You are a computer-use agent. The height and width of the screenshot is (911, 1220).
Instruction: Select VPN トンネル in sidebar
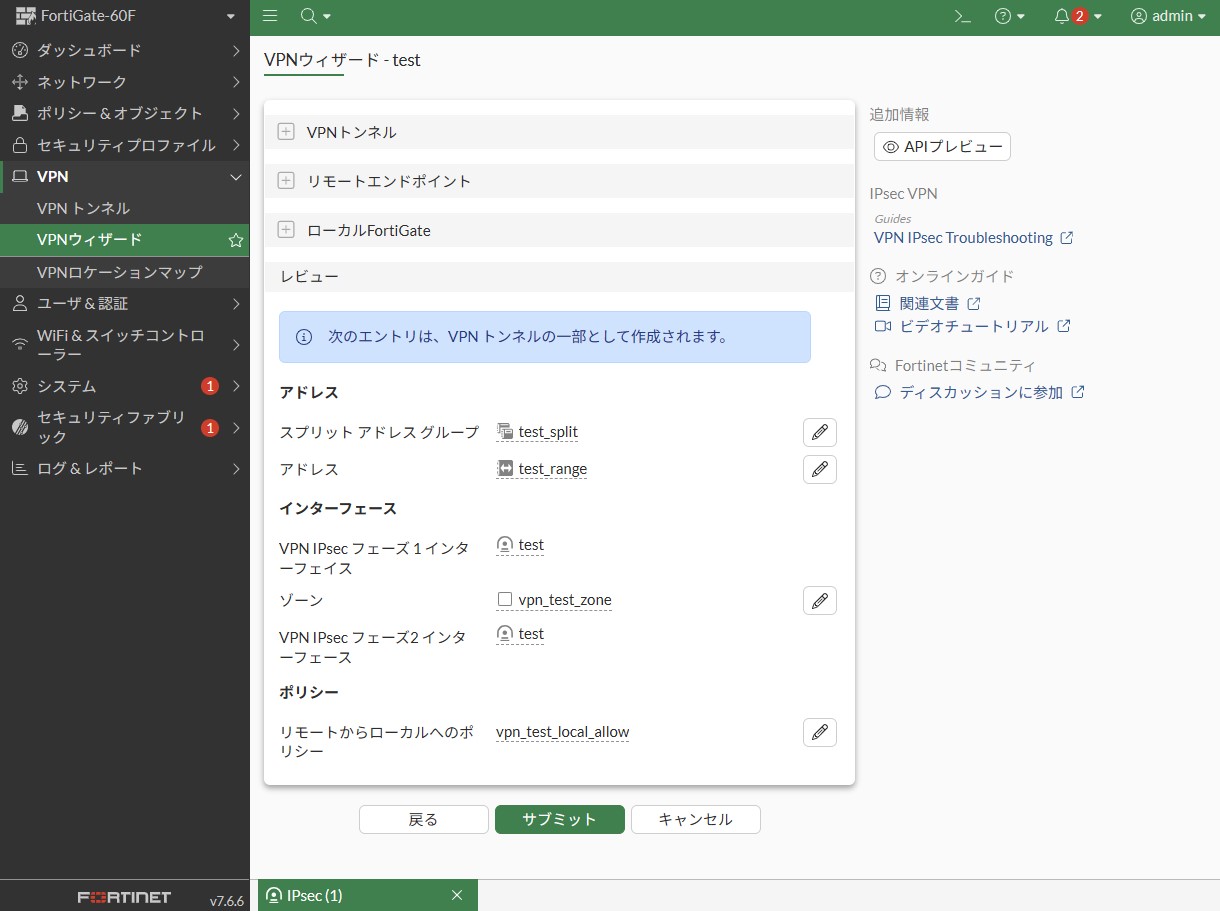click(x=83, y=208)
